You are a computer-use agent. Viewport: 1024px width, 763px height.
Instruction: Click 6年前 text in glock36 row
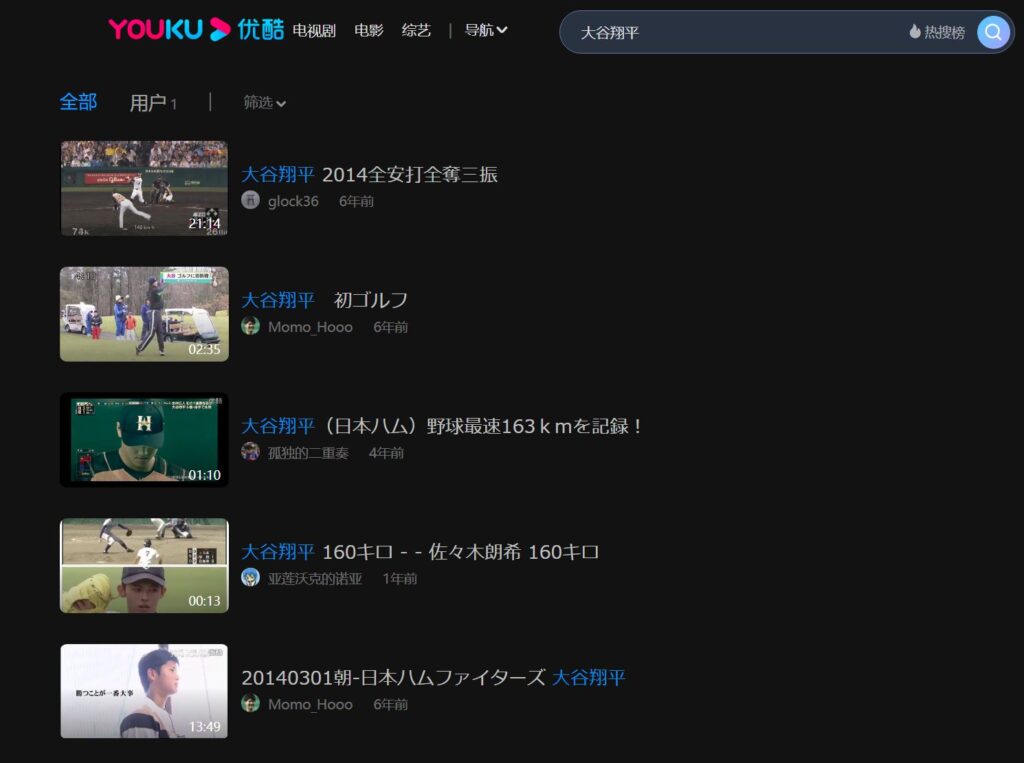point(357,201)
